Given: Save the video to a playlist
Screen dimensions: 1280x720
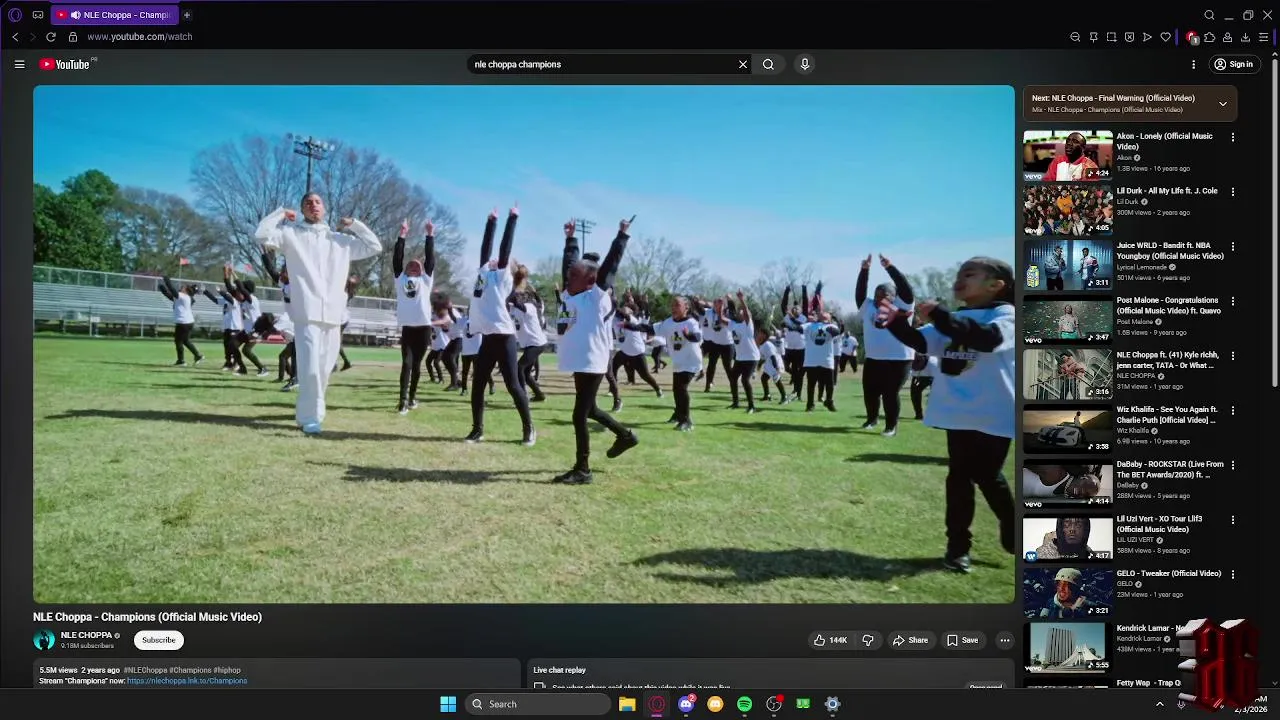Looking at the screenshot, I should [x=962, y=640].
